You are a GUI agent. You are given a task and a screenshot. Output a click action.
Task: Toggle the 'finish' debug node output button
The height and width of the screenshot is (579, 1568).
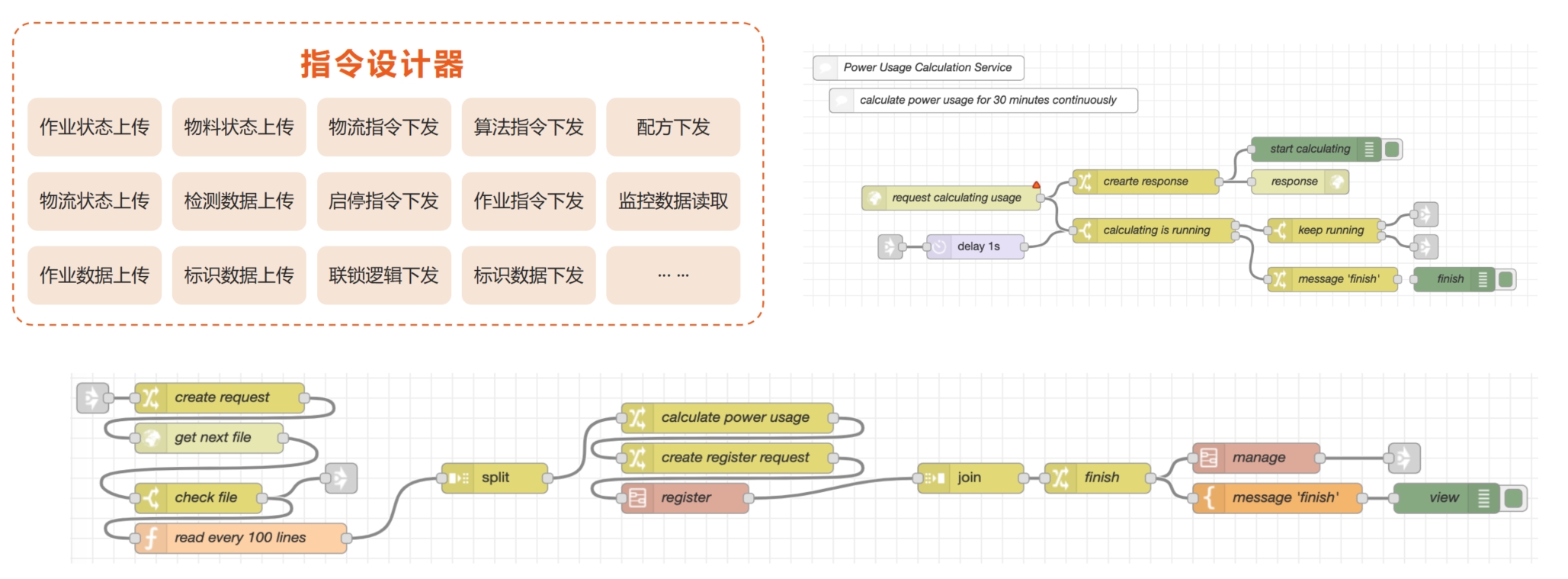(1505, 279)
